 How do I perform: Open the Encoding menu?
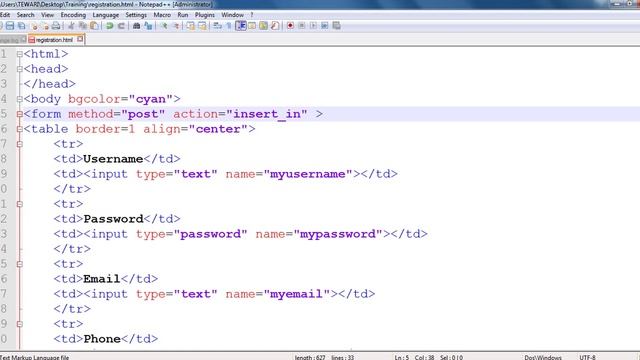click(x=73, y=15)
